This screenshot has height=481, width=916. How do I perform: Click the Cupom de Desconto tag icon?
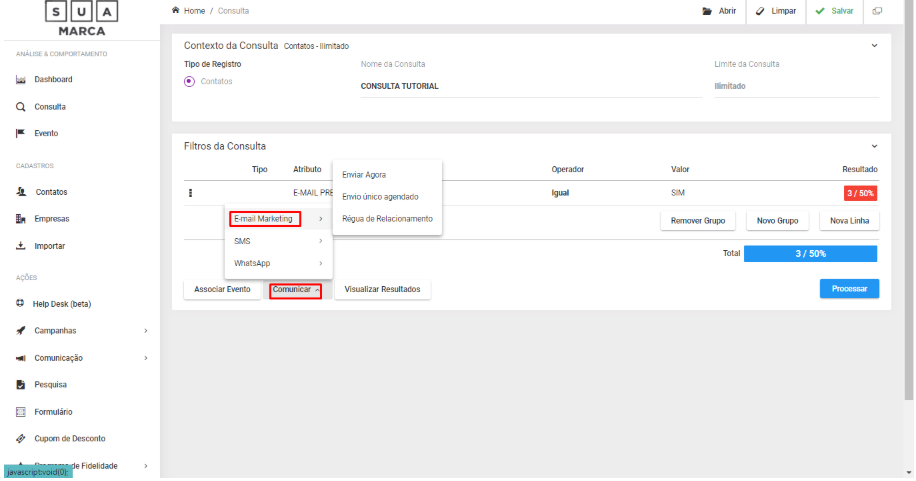coord(20,439)
